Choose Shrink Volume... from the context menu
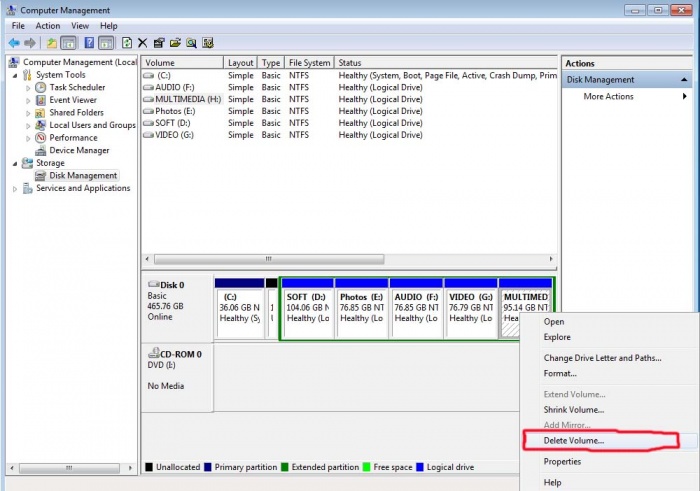Screen dimensions: 700x491 [x=573, y=410]
